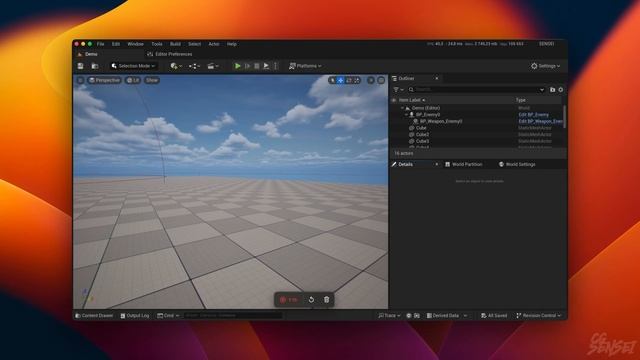Click the restart arrow icon in recording overlay
640x360 pixels.
(x=311, y=300)
